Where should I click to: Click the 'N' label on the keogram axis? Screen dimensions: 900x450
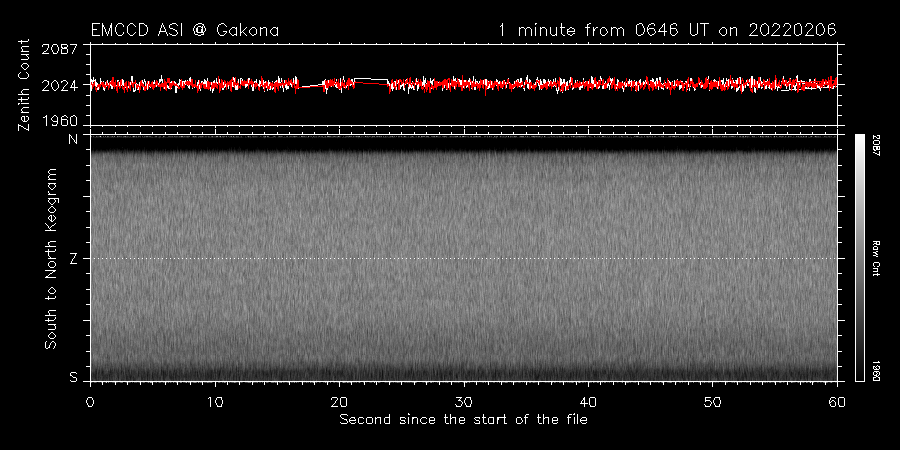tap(73, 139)
